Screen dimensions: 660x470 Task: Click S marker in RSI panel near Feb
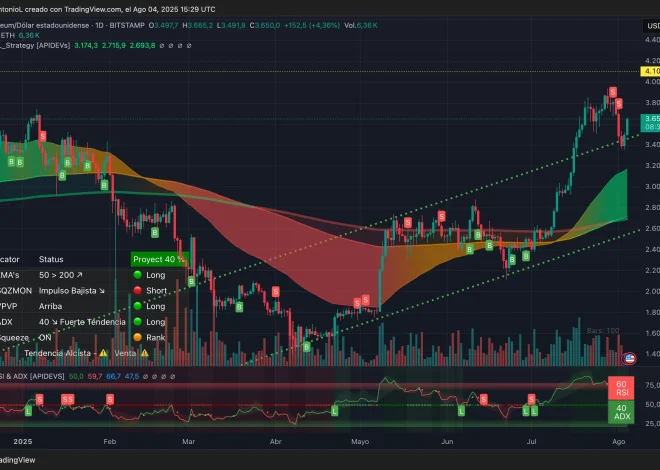pos(110,399)
